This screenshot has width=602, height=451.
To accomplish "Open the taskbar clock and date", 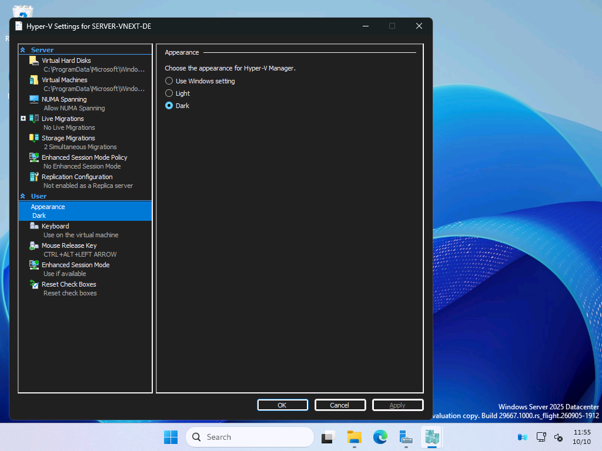I will click(582, 437).
